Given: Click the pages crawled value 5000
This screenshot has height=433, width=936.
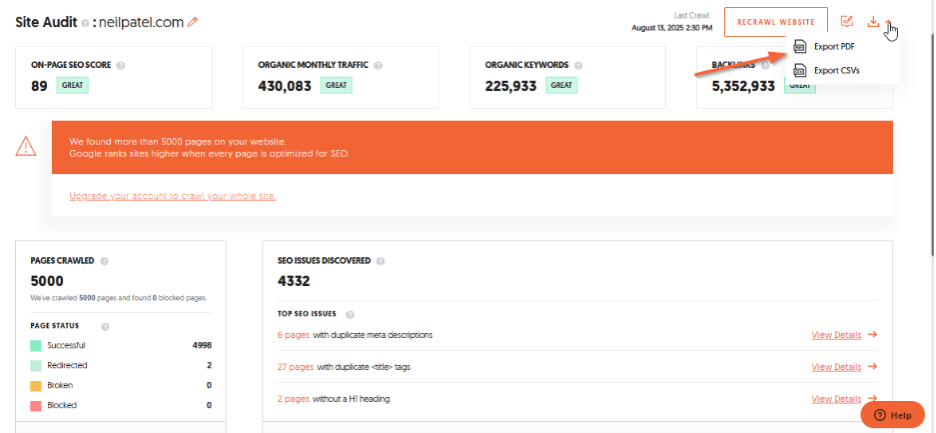Looking at the screenshot, I should 47,281.
